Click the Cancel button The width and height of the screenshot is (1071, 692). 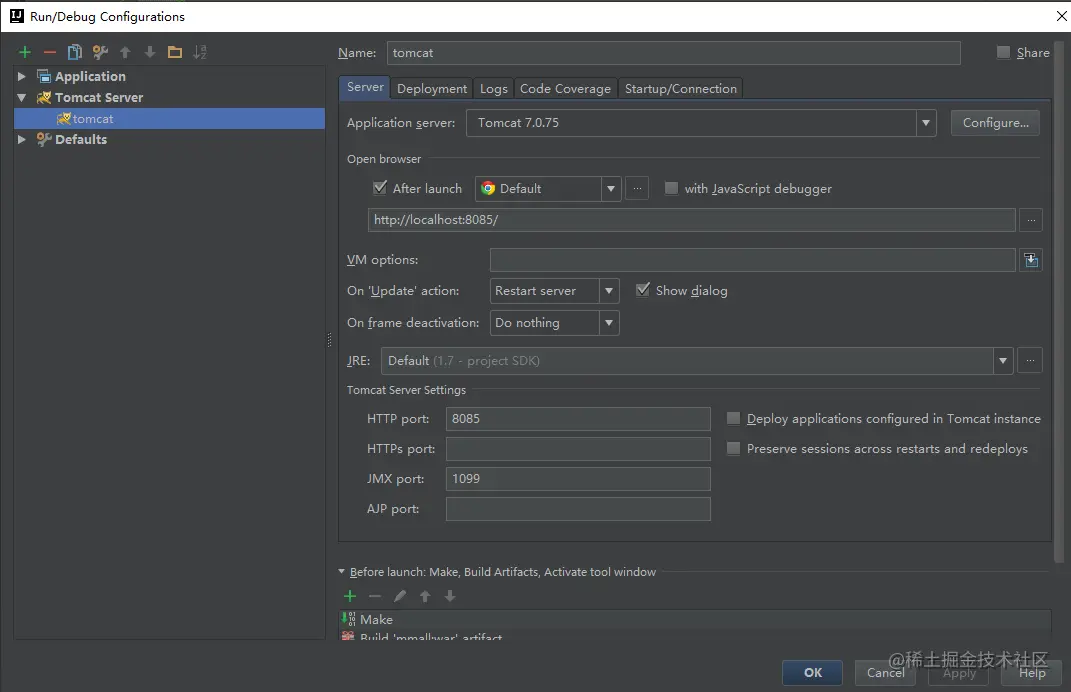pos(885,673)
